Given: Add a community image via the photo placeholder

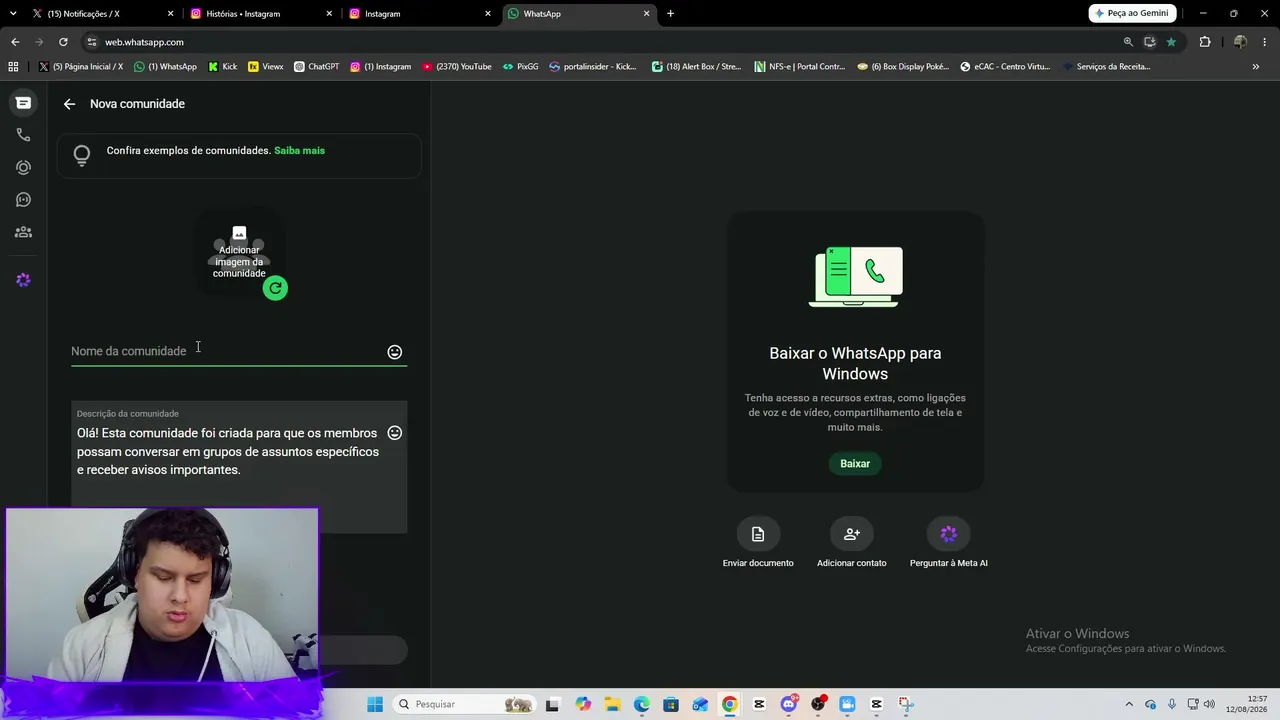Looking at the screenshot, I should [239, 252].
